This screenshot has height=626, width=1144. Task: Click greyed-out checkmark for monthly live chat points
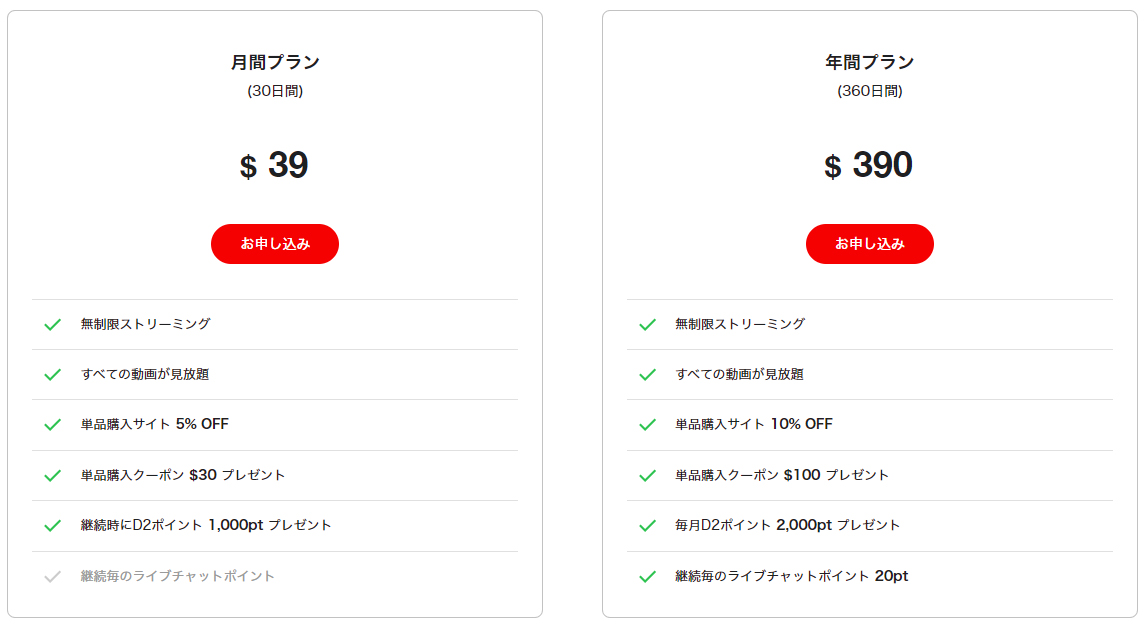click(53, 577)
